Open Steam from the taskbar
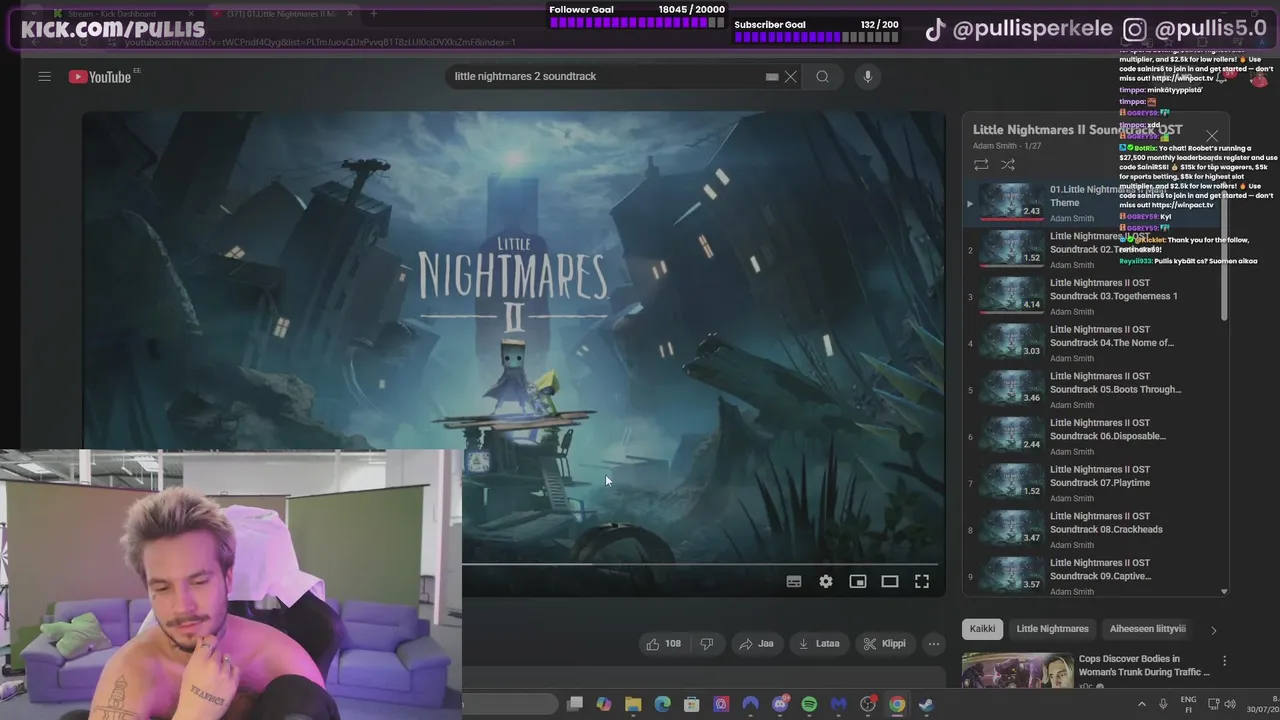Image resolution: width=1280 pixels, height=720 pixels. click(x=926, y=704)
